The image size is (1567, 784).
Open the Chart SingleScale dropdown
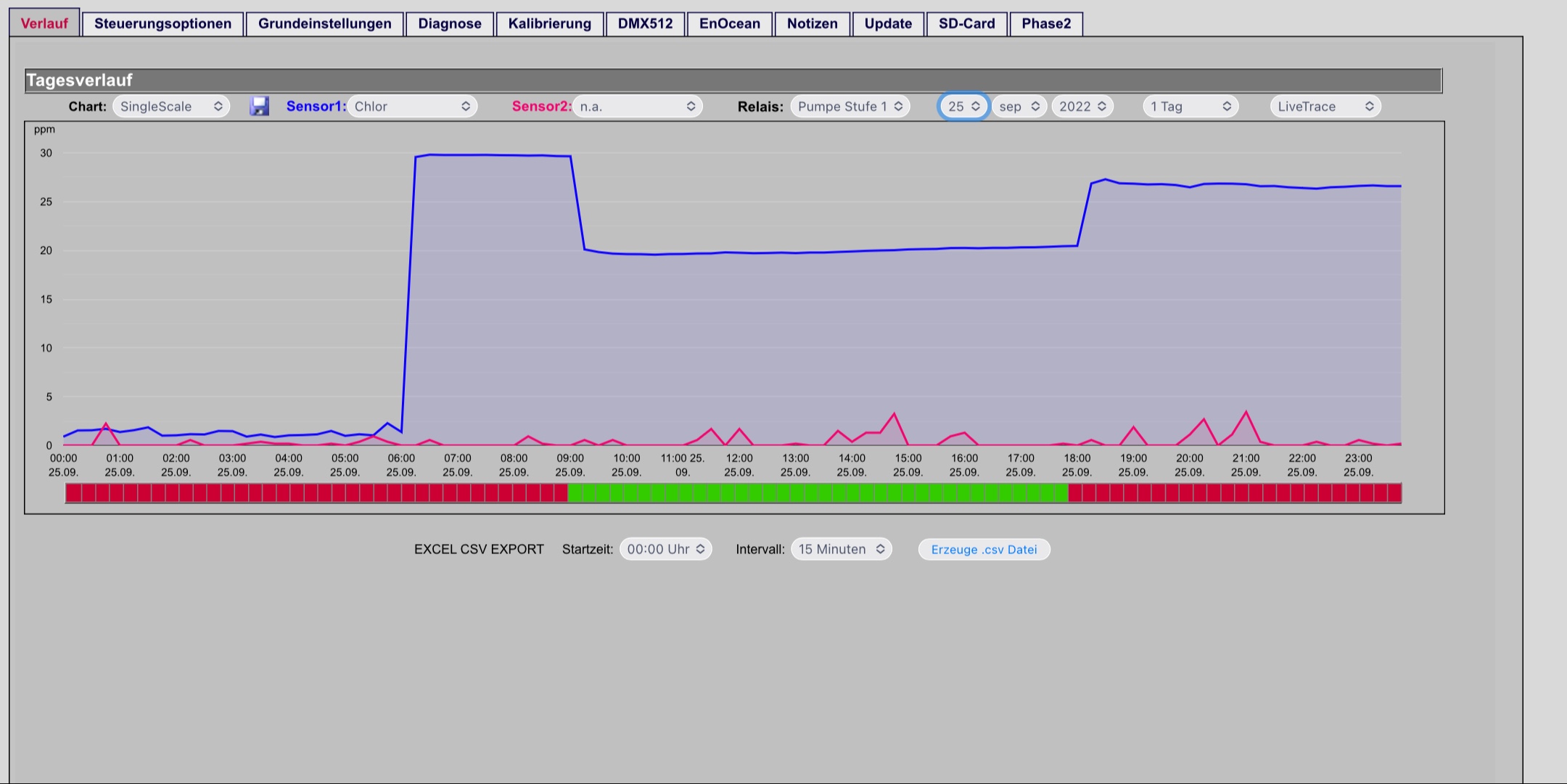click(171, 107)
